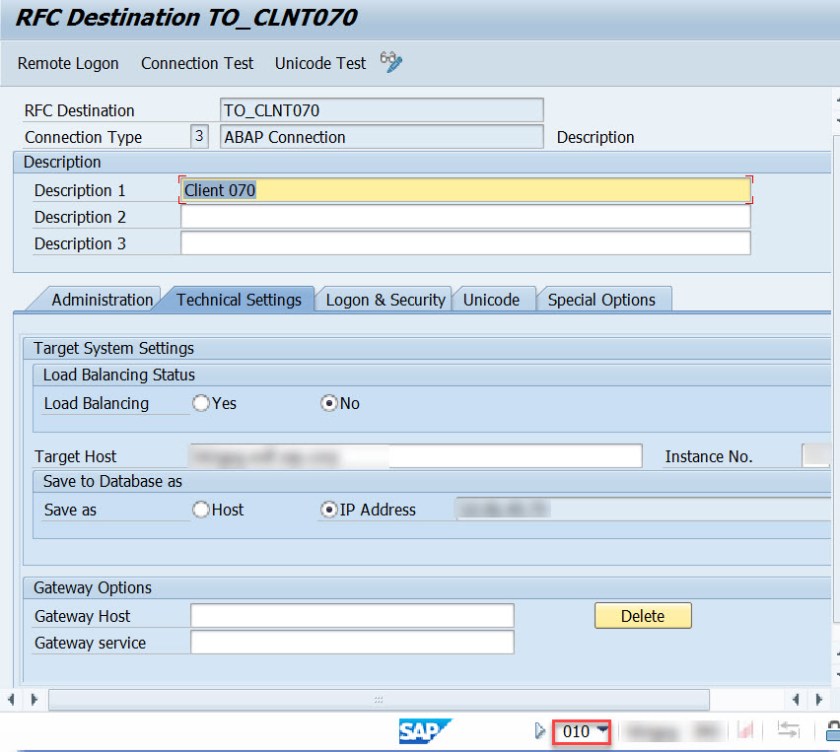Viewport: 840px width, 752px height.
Task: Open the Logon & Security tab
Action: 385,300
